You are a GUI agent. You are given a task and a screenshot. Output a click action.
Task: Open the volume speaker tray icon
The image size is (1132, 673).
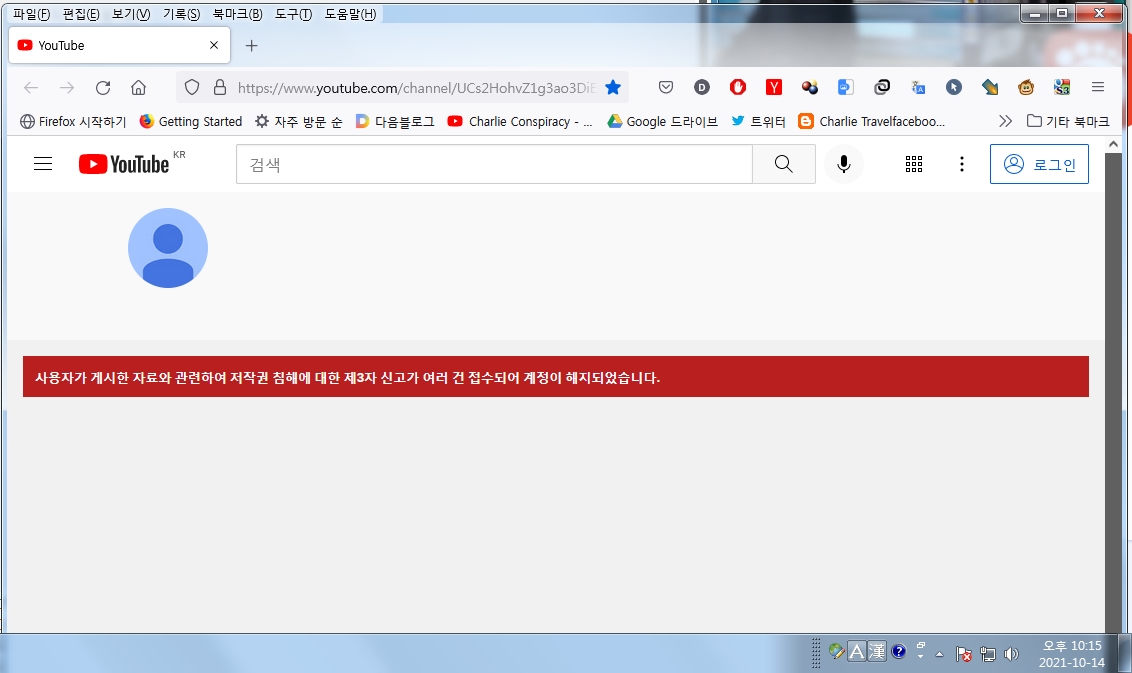point(1011,654)
